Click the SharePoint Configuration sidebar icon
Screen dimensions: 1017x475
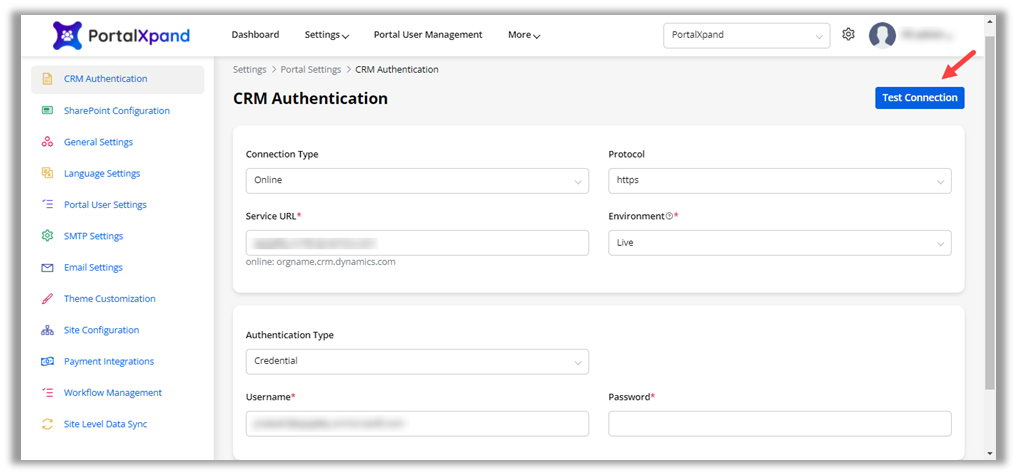click(x=47, y=111)
